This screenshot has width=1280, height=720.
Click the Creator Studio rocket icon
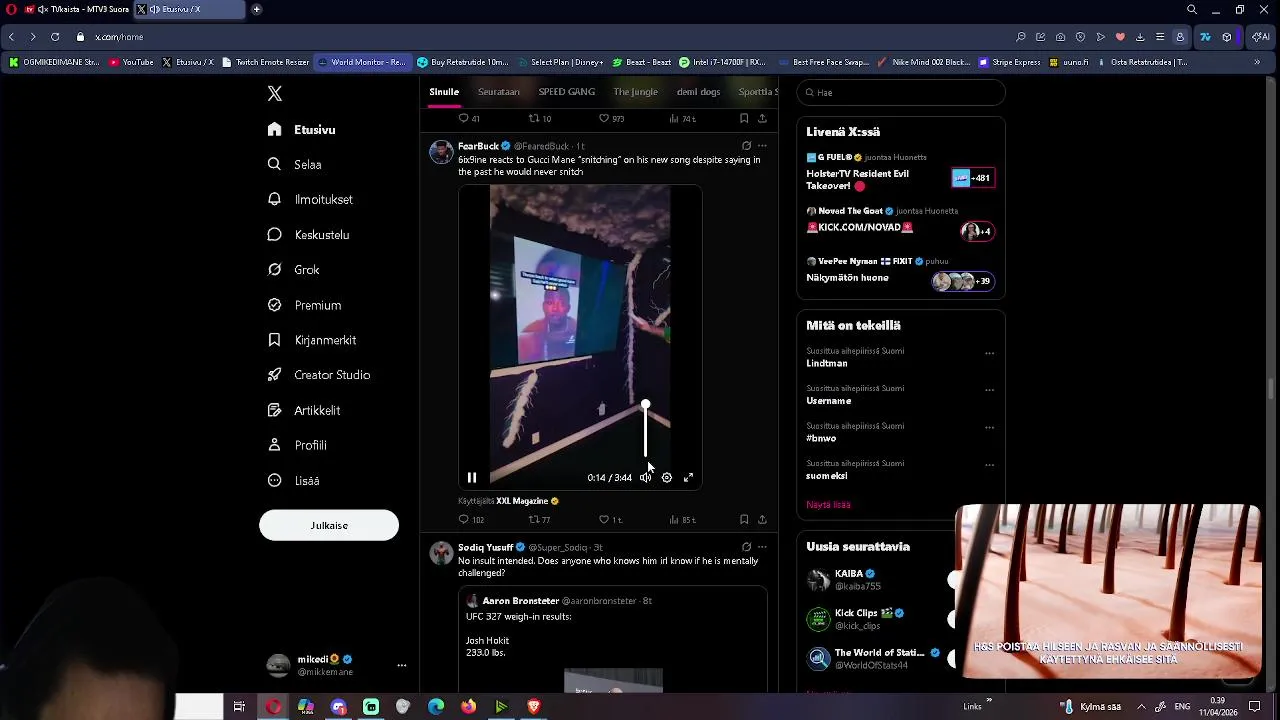click(274, 375)
